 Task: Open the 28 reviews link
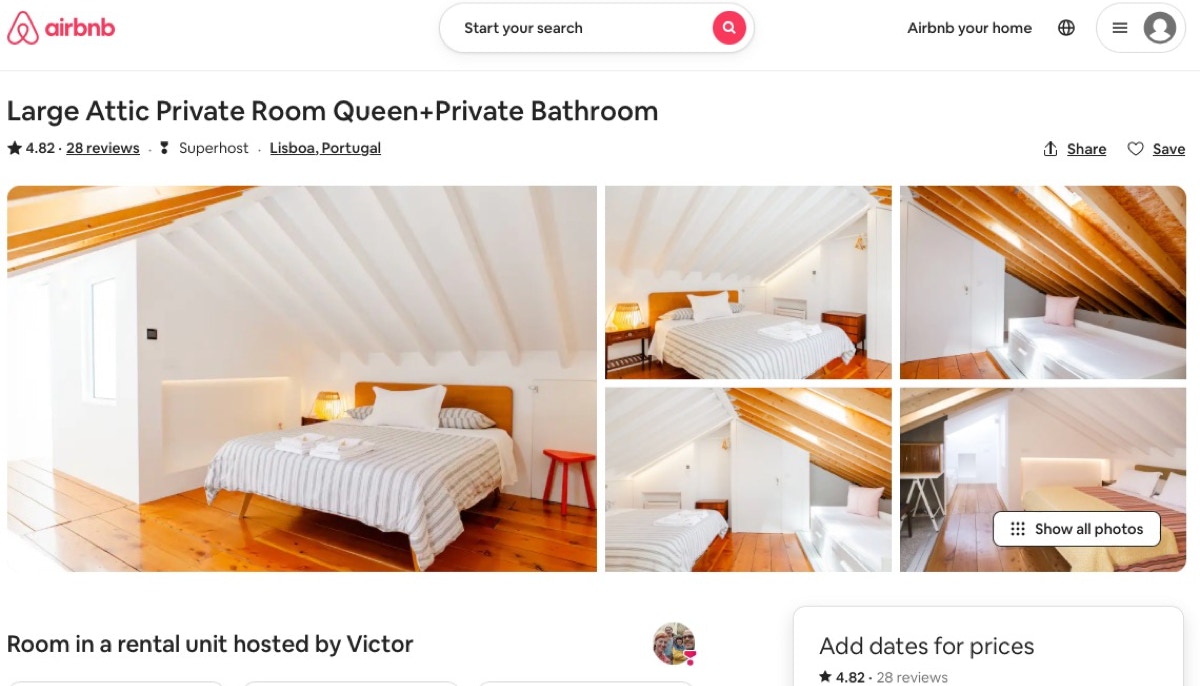[x=103, y=148]
